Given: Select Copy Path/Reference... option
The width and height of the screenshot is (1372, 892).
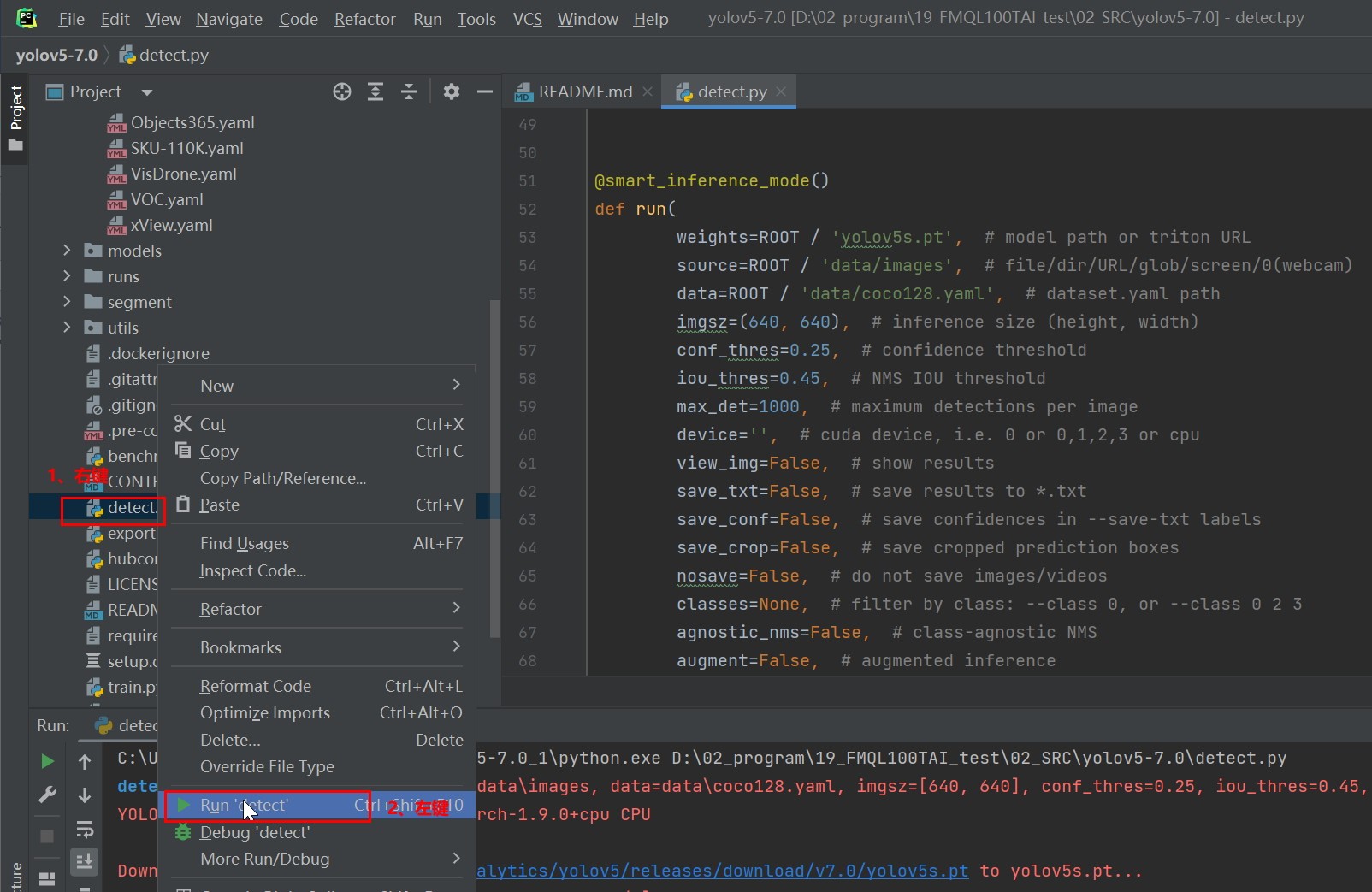Looking at the screenshot, I should (316, 478).
